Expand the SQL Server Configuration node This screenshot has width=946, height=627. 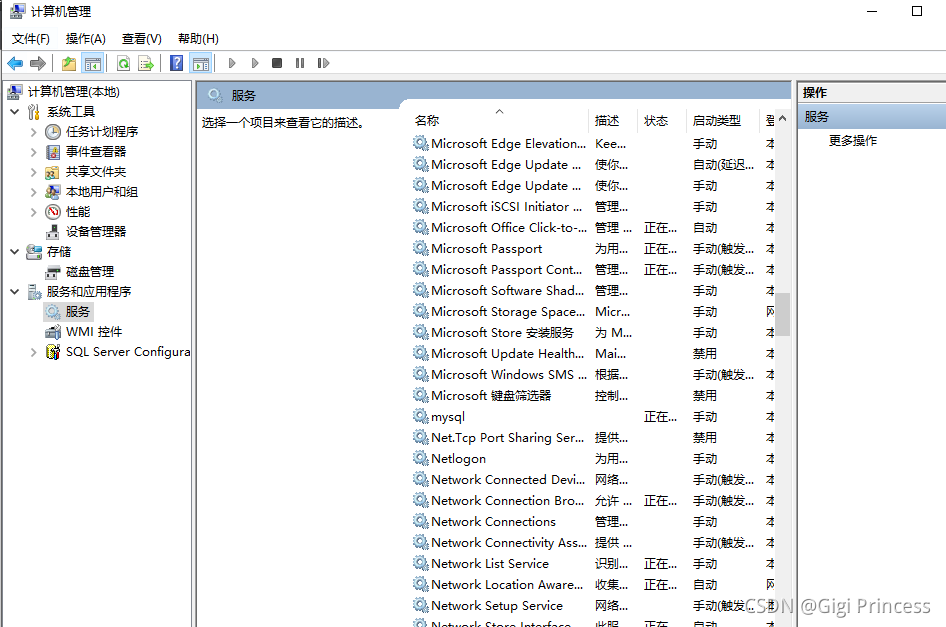[x=33, y=352]
